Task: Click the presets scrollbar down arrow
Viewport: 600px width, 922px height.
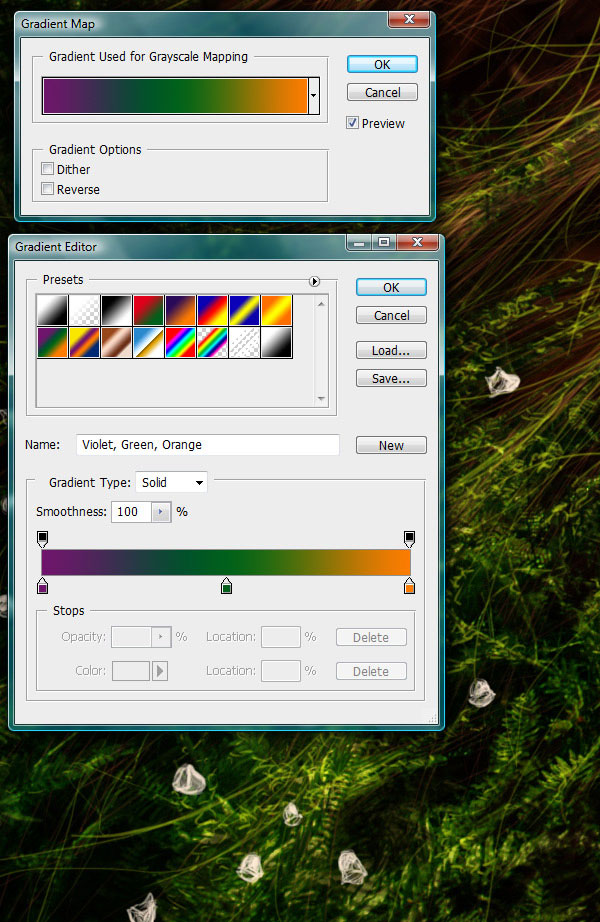Action: pos(321,399)
